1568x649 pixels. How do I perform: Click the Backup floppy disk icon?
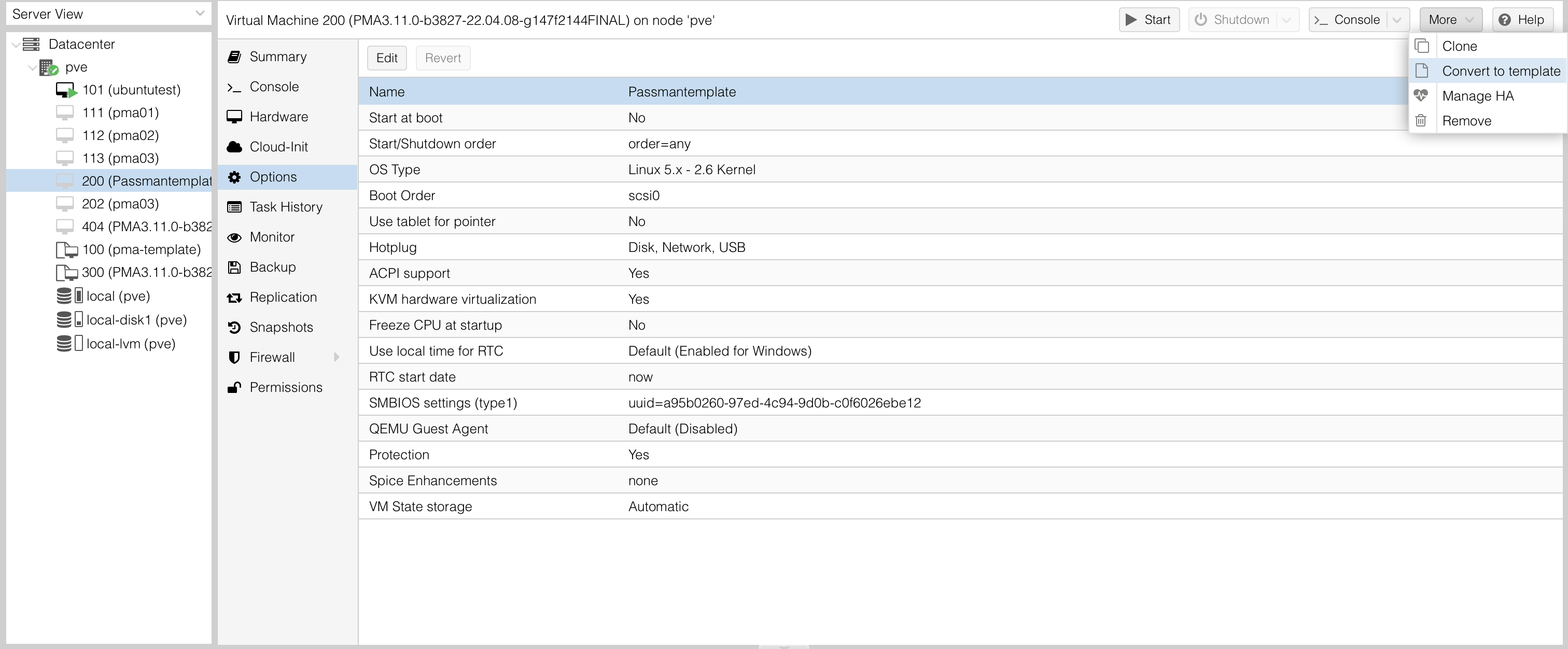pos(234,267)
